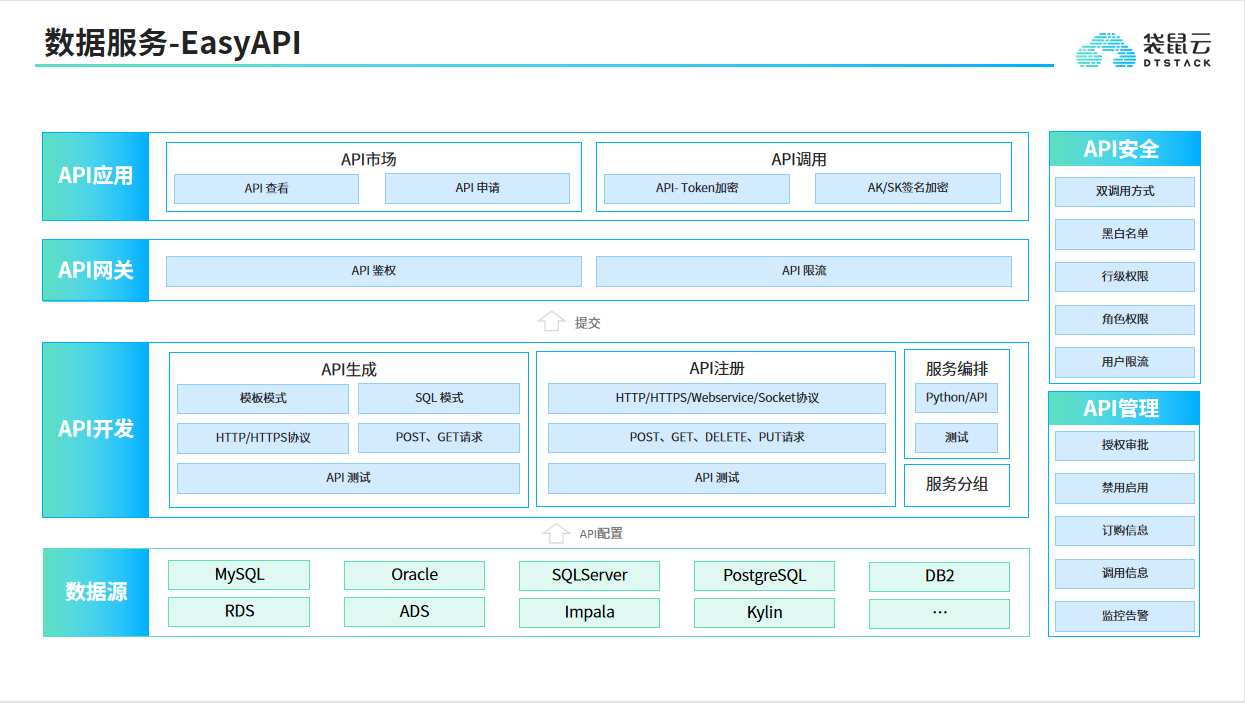Click the API 查看 box
1245x703 pixels.
pyautogui.click(x=266, y=188)
